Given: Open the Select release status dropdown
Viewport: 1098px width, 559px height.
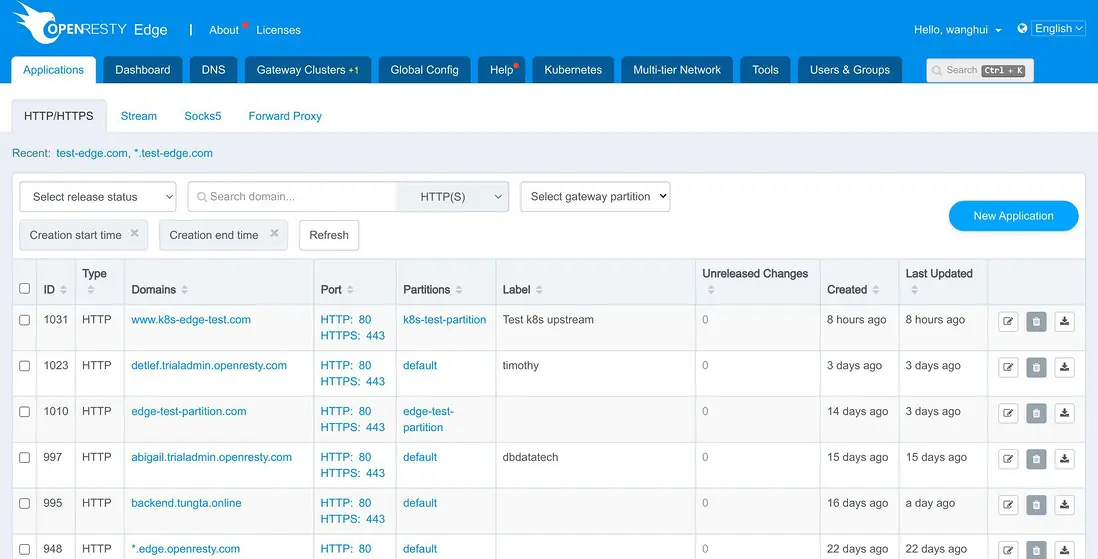Looking at the screenshot, I should click(x=98, y=197).
